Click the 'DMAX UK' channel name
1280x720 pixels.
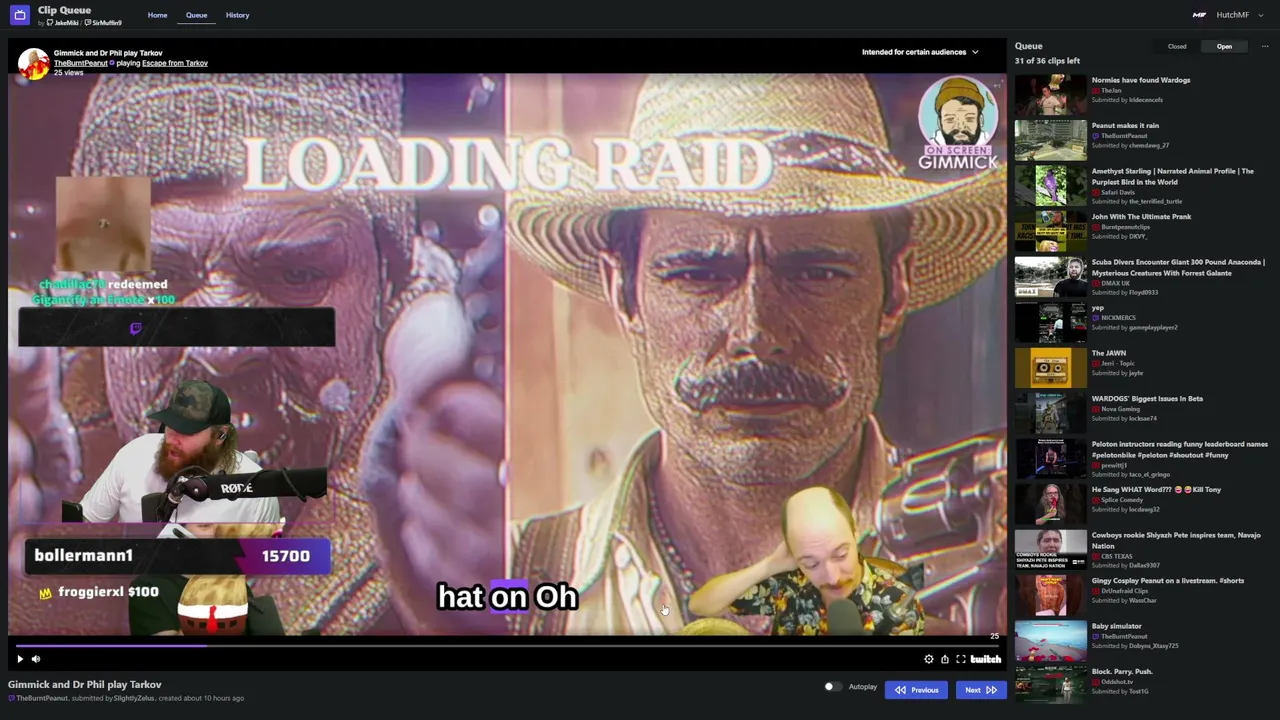[x=1115, y=283]
